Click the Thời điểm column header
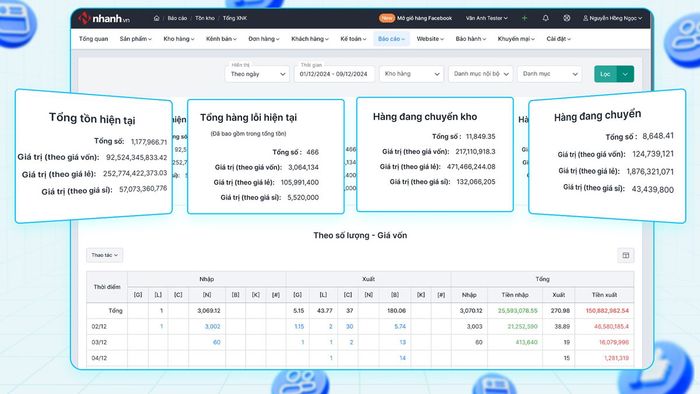Screen dimensions: 700x394 [x=107, y=287]
